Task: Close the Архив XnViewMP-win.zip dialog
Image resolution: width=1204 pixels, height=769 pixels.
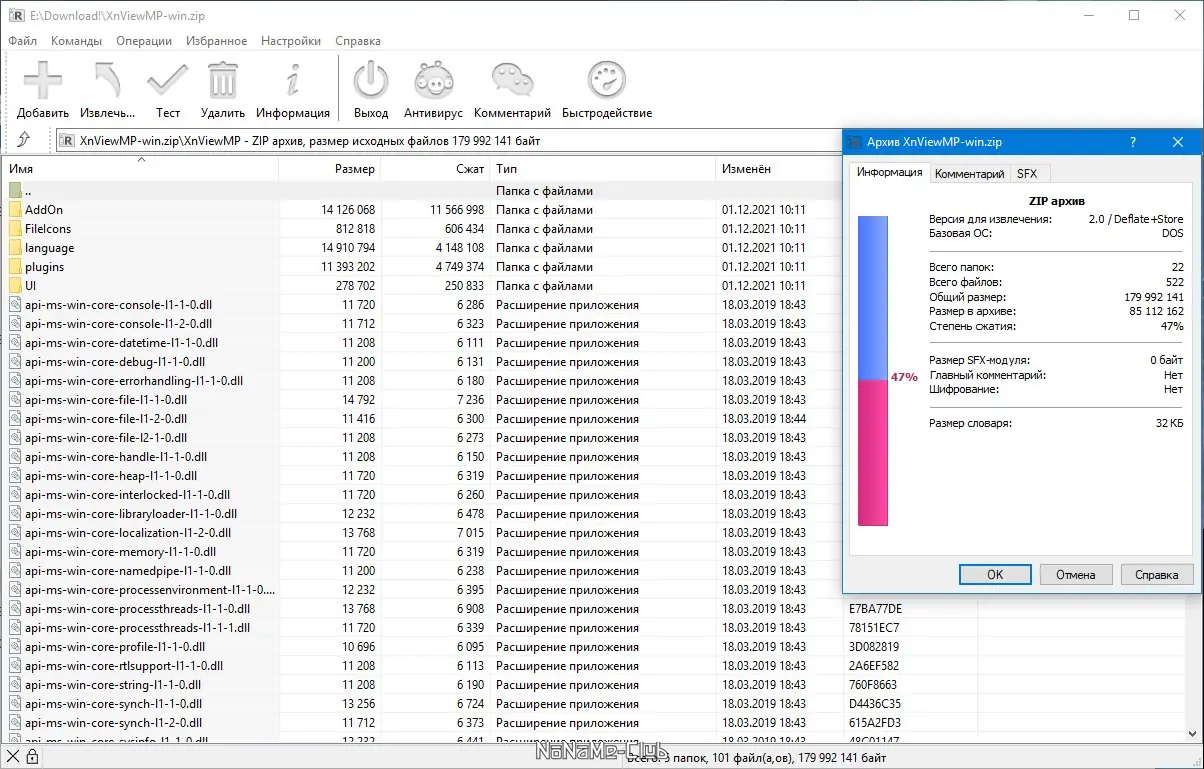Action: click(1178, 142)
